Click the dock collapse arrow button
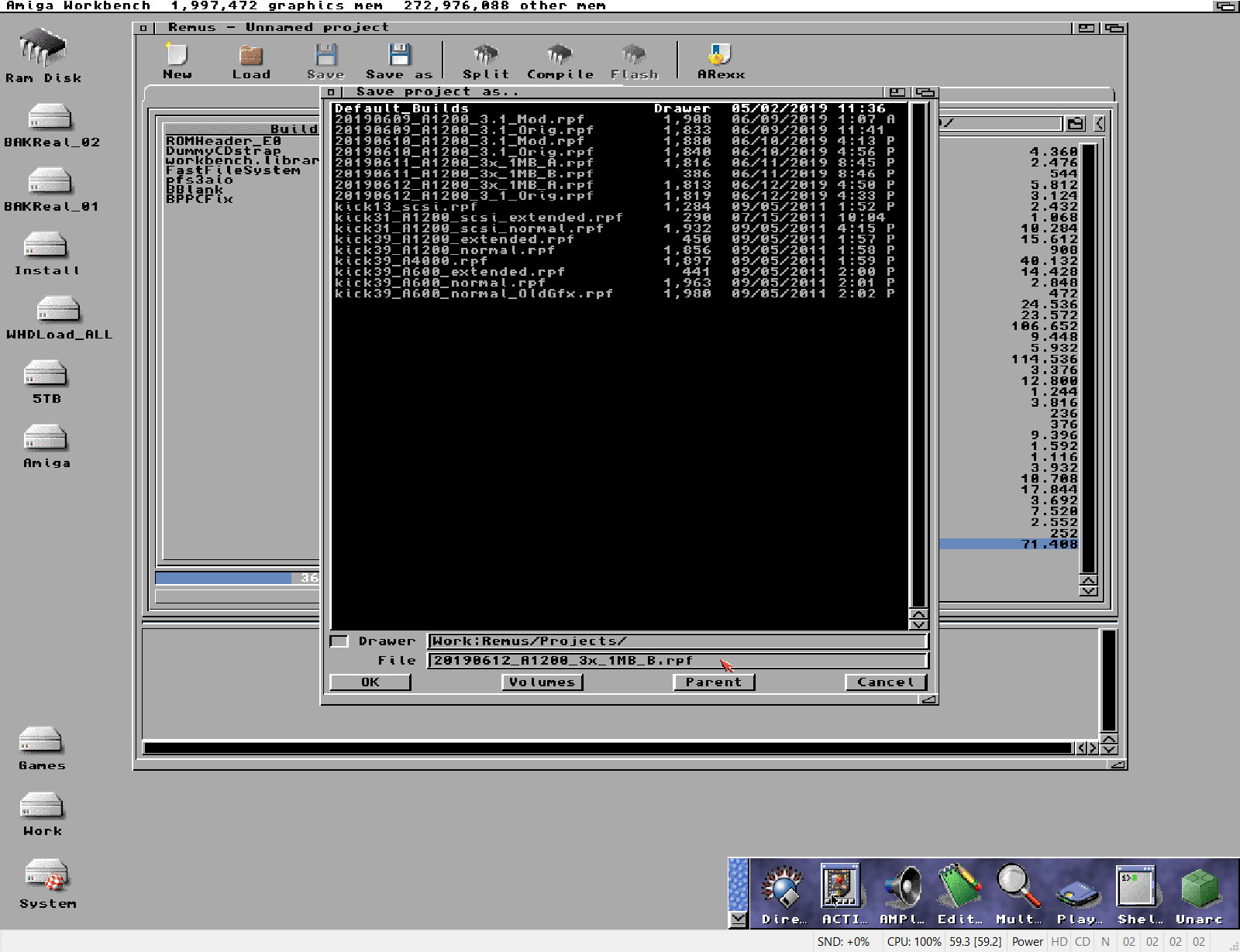 [739, 919]
